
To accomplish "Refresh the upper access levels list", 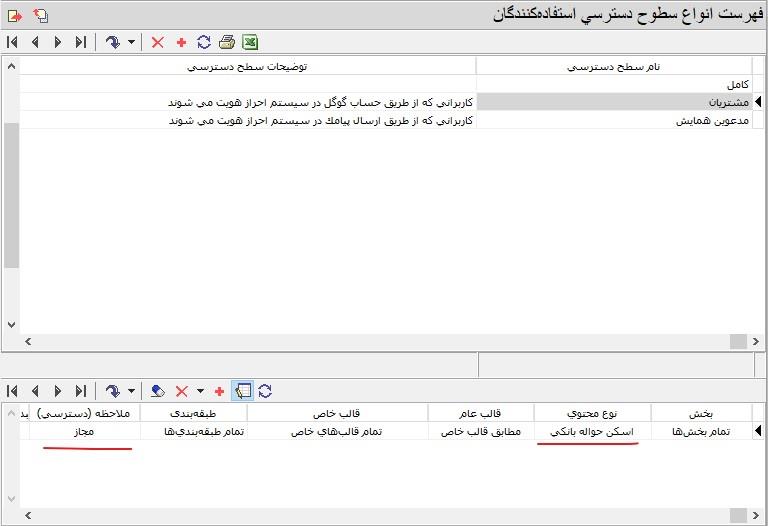I will click(204, 42).
